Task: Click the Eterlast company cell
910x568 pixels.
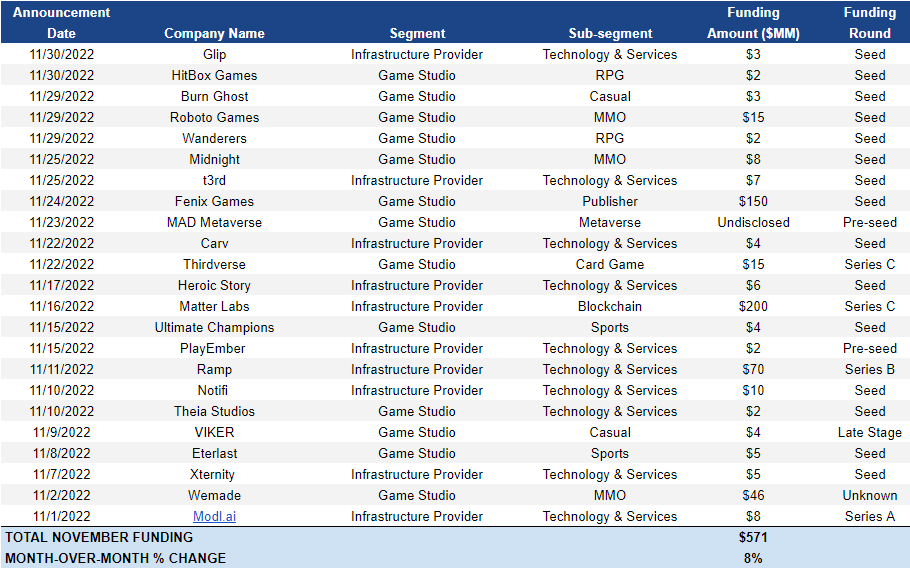Action: coord(214,453)
